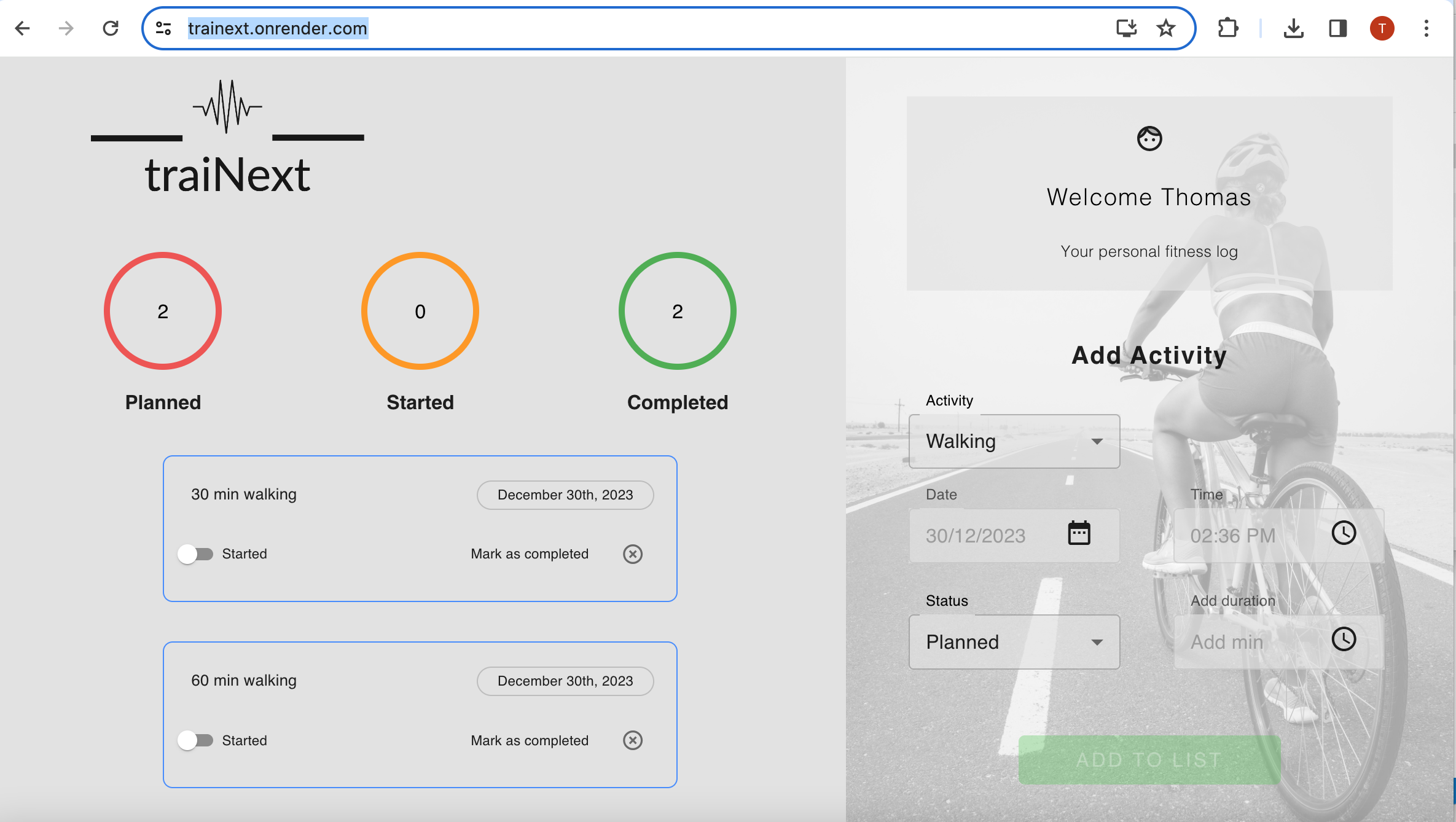Screen dimensions: 1456x822
Task: Open the calendar date picker icon
Action: [x=1079, y=533]
